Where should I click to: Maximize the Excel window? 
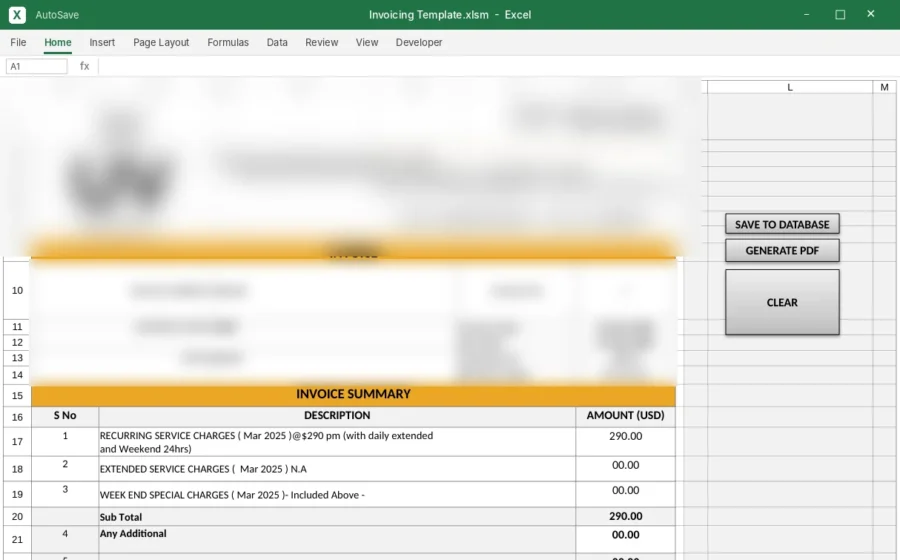(840, 14)
